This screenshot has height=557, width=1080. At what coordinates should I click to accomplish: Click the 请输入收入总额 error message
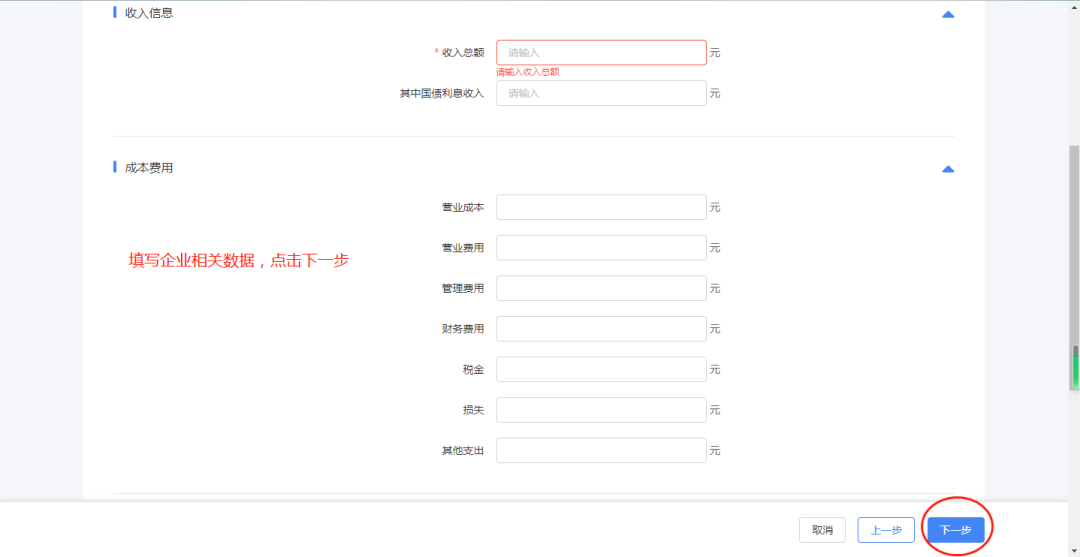point(528,72)
